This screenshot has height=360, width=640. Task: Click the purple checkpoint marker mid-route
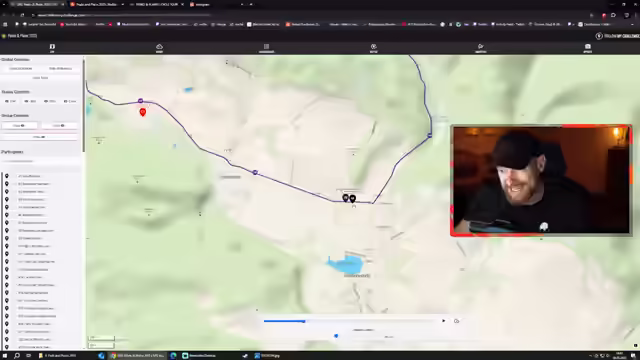[255, 173]
